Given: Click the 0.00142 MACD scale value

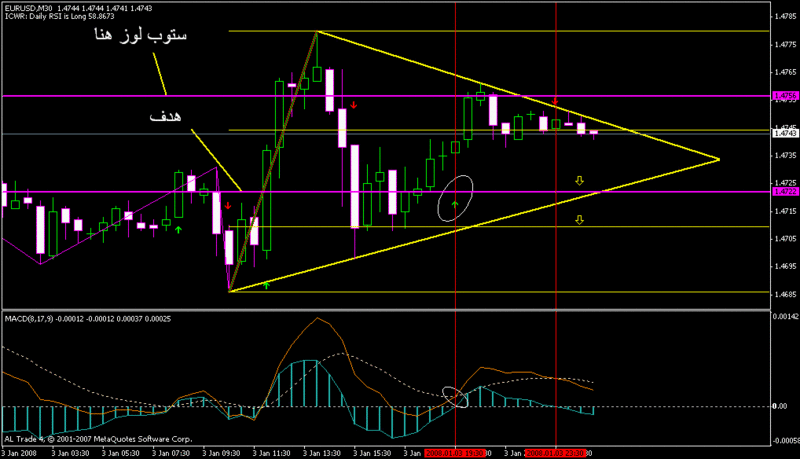Looking at the screenshot, I should 786,316.
